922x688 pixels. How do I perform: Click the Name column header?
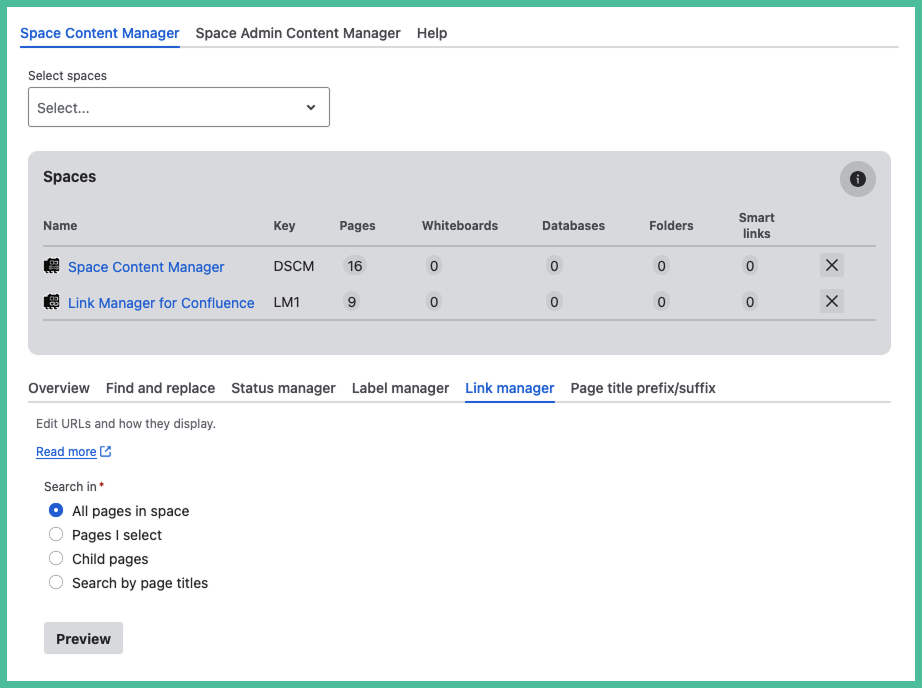tap(60, 226)
